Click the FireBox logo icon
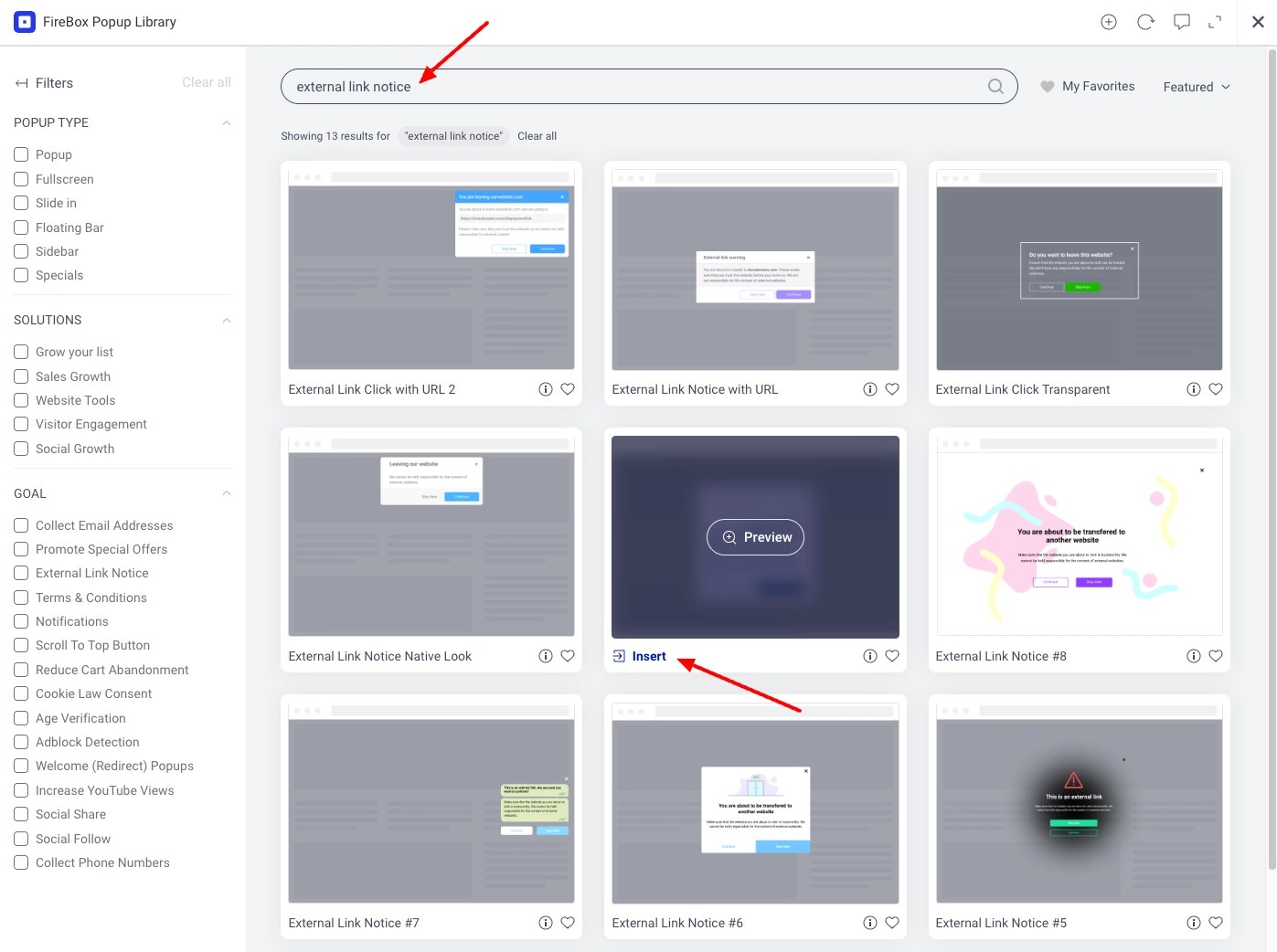Screen dimensions: 1277x952 click(x=24, y=21)
